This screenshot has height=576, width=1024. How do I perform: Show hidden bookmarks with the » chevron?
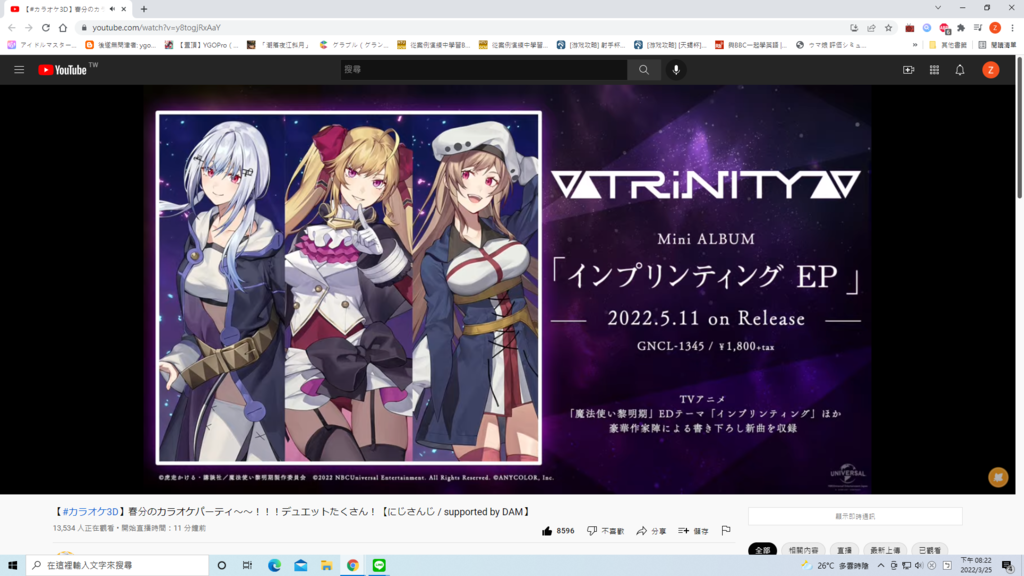915,45
